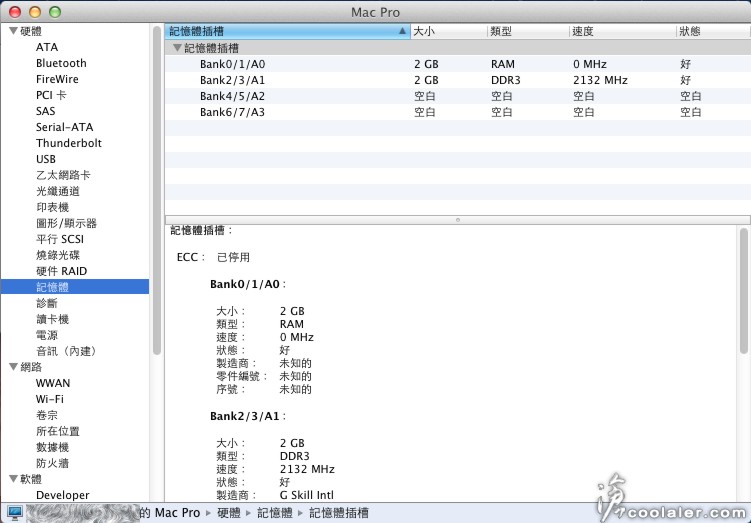Click the green zoom window button
This screenshot has width=751, height=523.
tap(54, 11)
